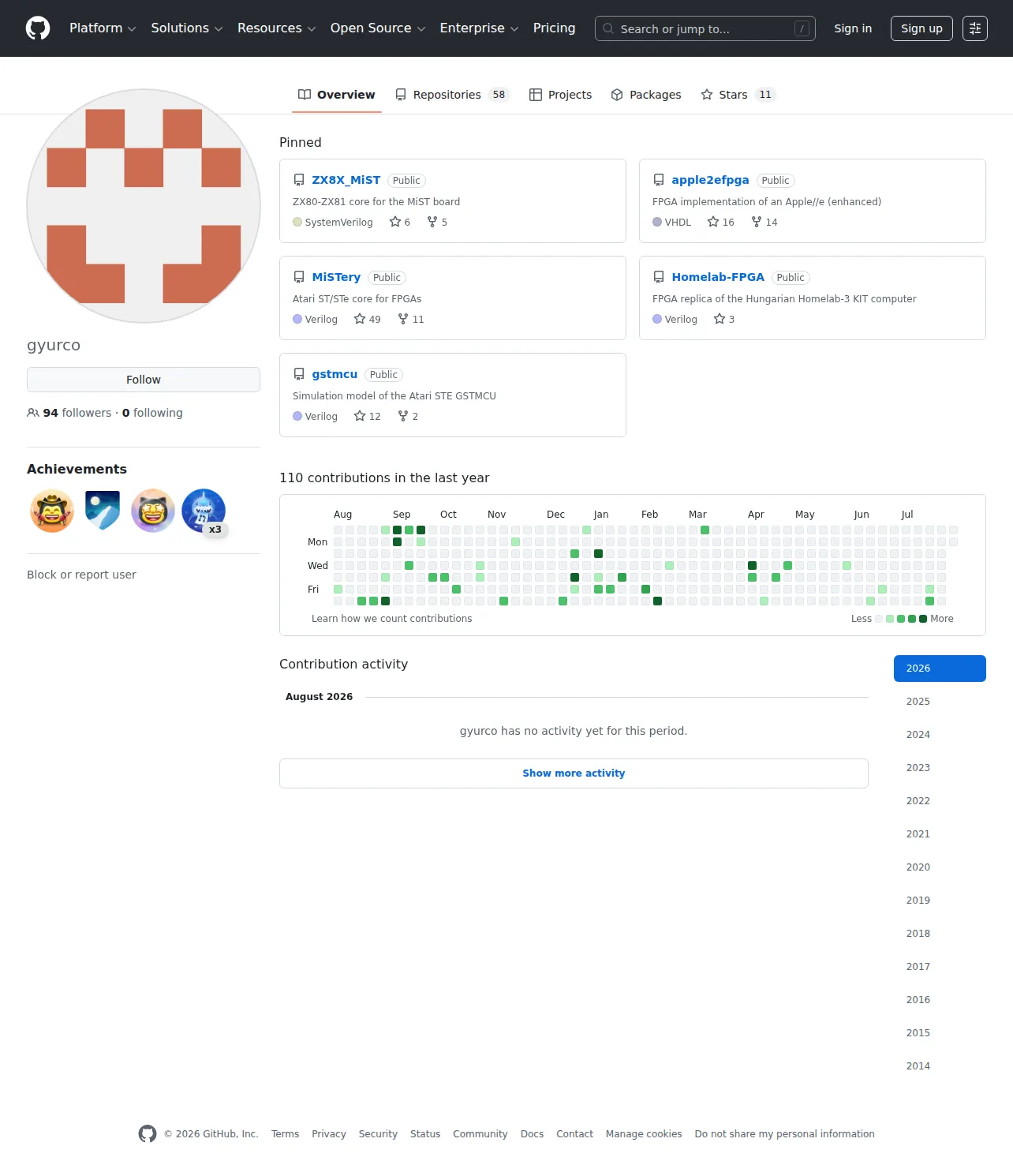Viewport: 1013px width, 1176px height.
Task: Open the MiSTery repository
Action: (336, 277)
